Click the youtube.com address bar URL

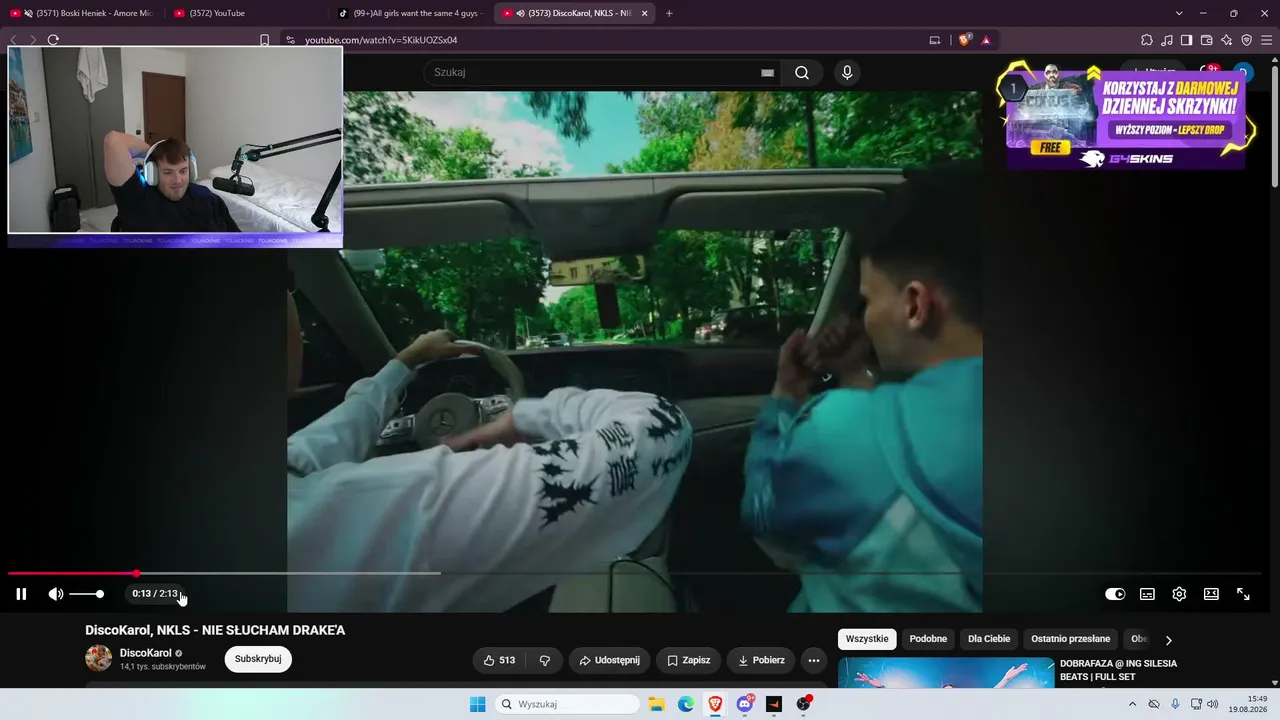pos(381,40)
